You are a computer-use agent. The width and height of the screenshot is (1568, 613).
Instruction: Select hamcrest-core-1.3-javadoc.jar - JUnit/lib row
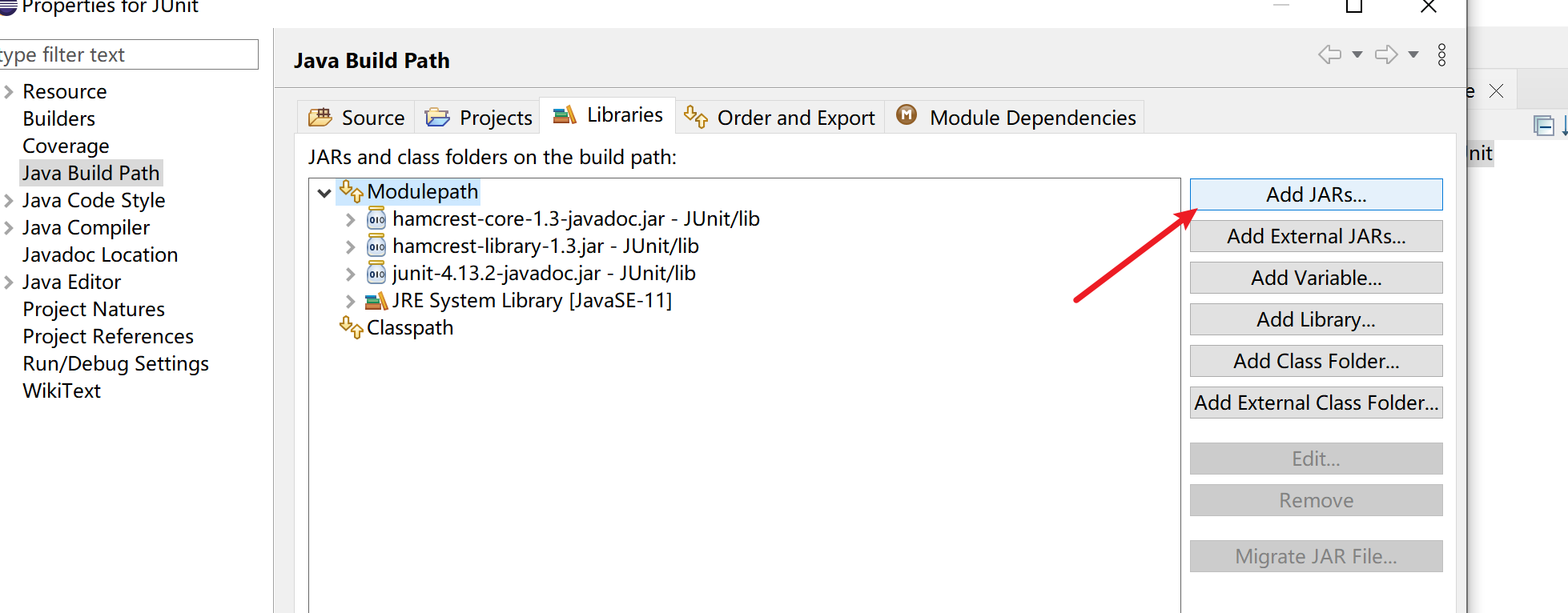(576, 218)
